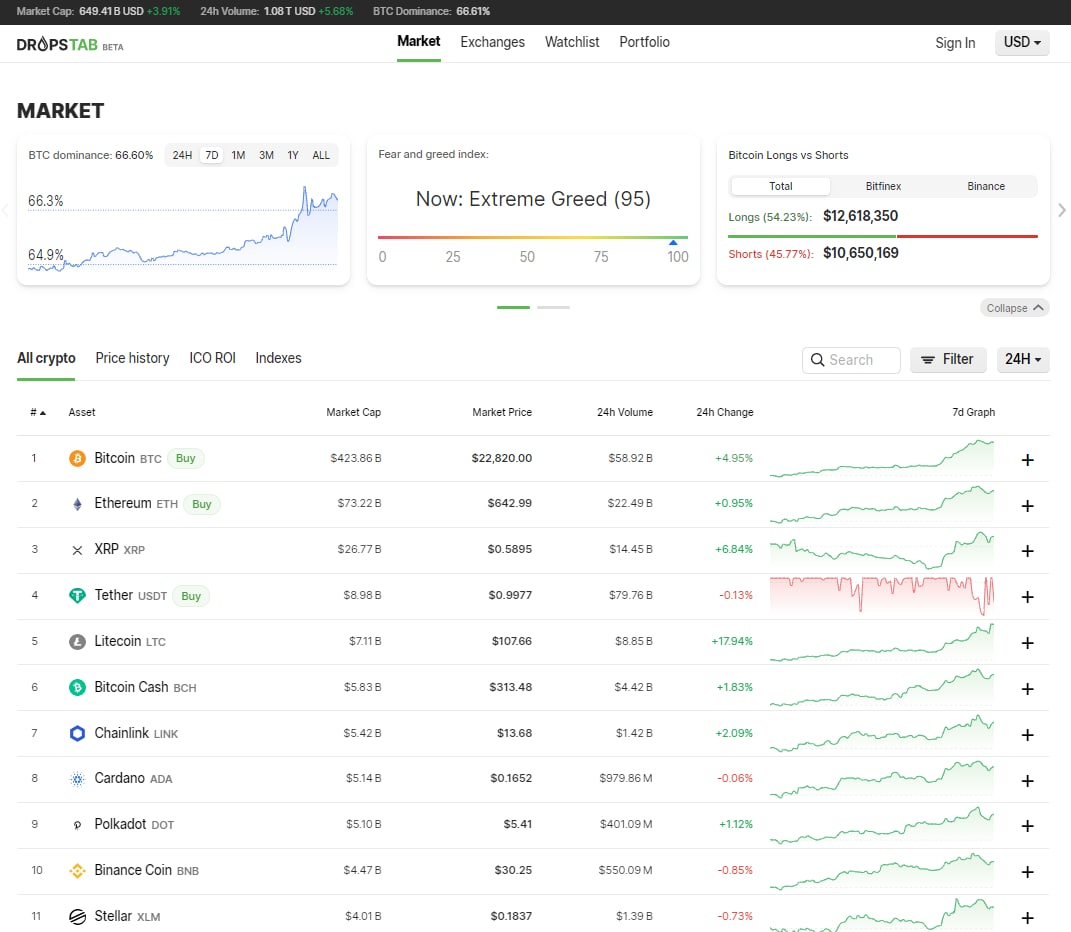
Task: Sort table by rank number column
Action: click(x=38, y=412)
